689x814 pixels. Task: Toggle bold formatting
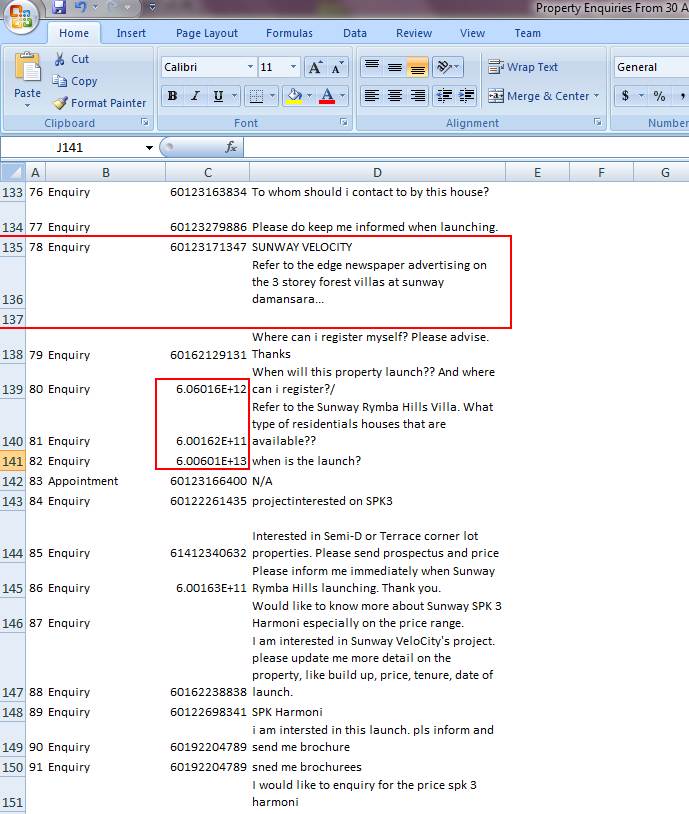tap(172, 96)
